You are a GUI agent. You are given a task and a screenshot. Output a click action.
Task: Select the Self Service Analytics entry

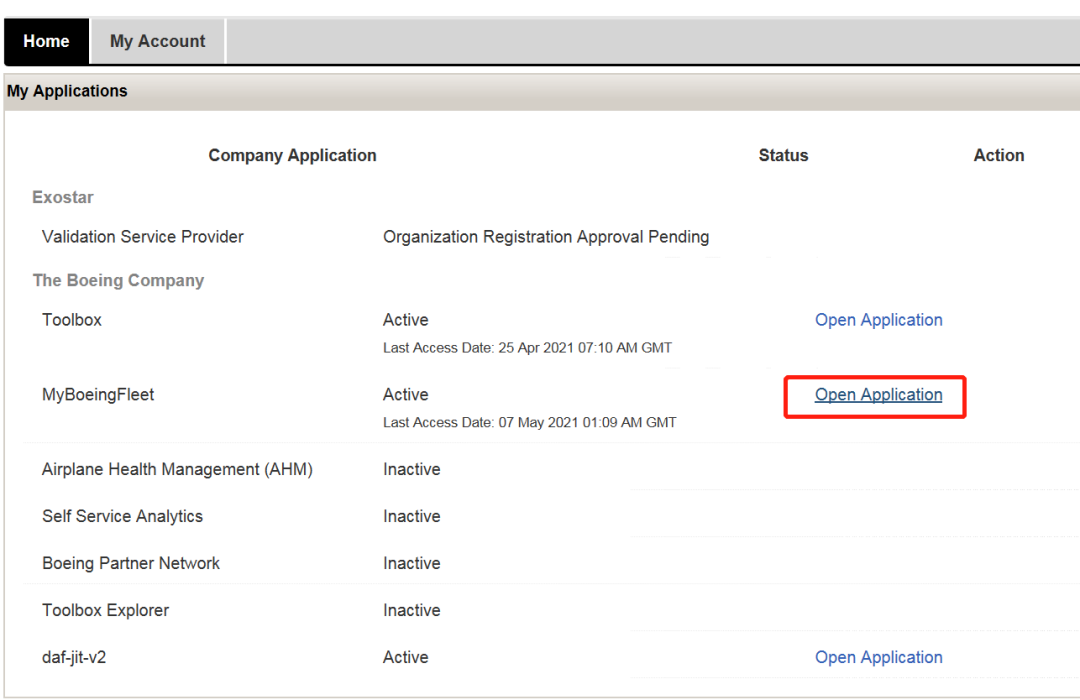pyautogui.click(x=123, y=516)
